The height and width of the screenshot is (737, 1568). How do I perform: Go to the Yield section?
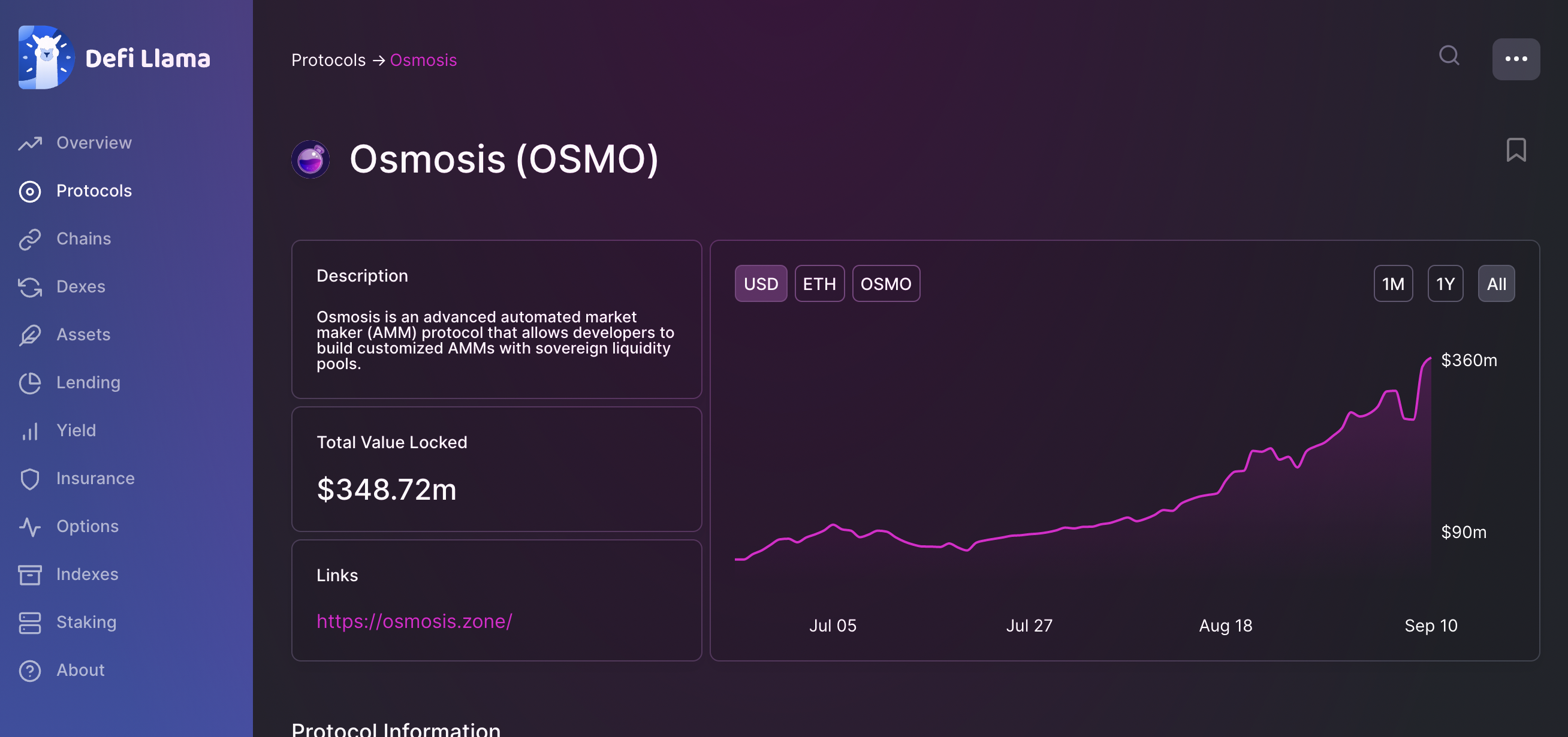tap(76, 430)
